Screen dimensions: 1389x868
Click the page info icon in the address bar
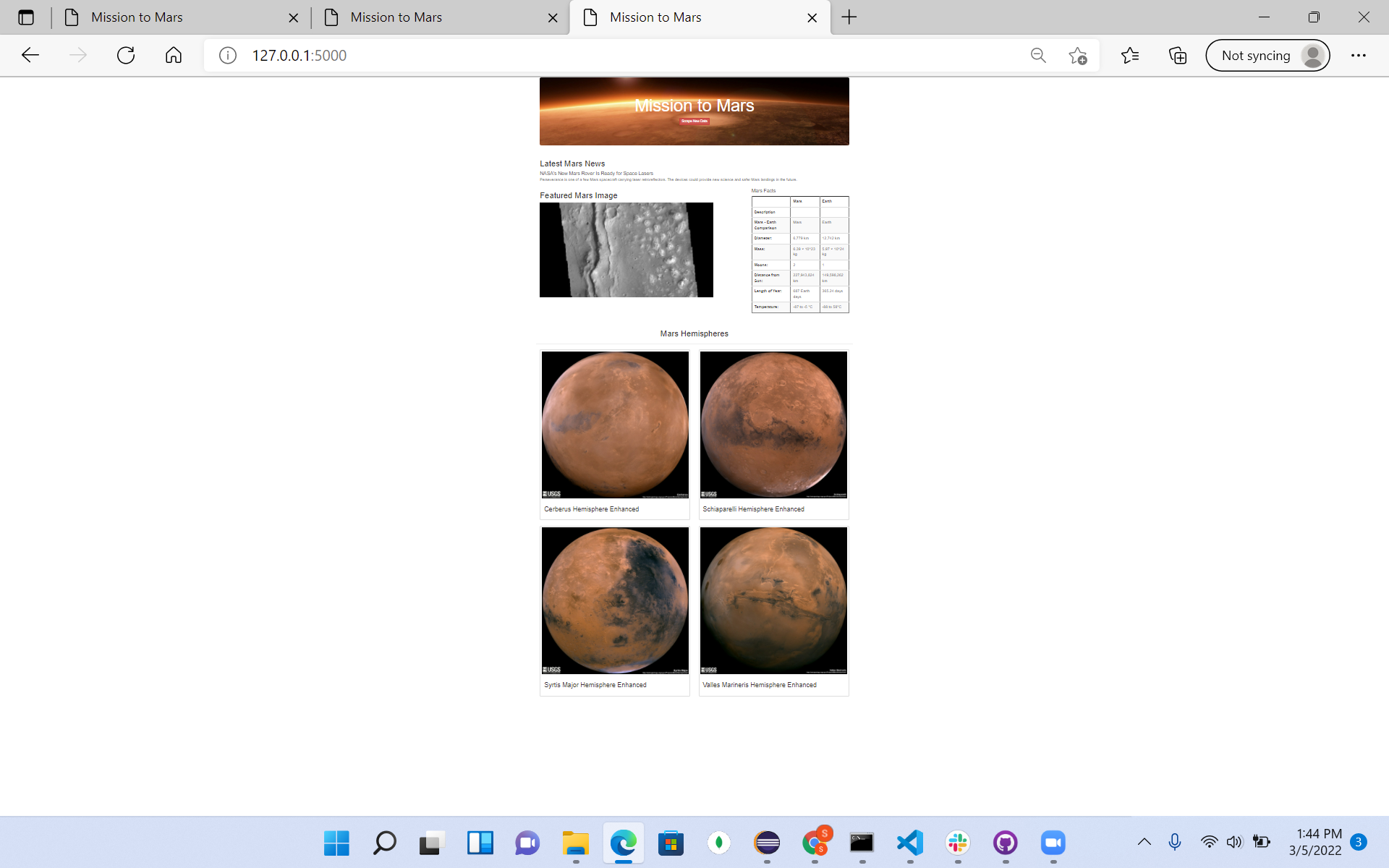(227, 55)
